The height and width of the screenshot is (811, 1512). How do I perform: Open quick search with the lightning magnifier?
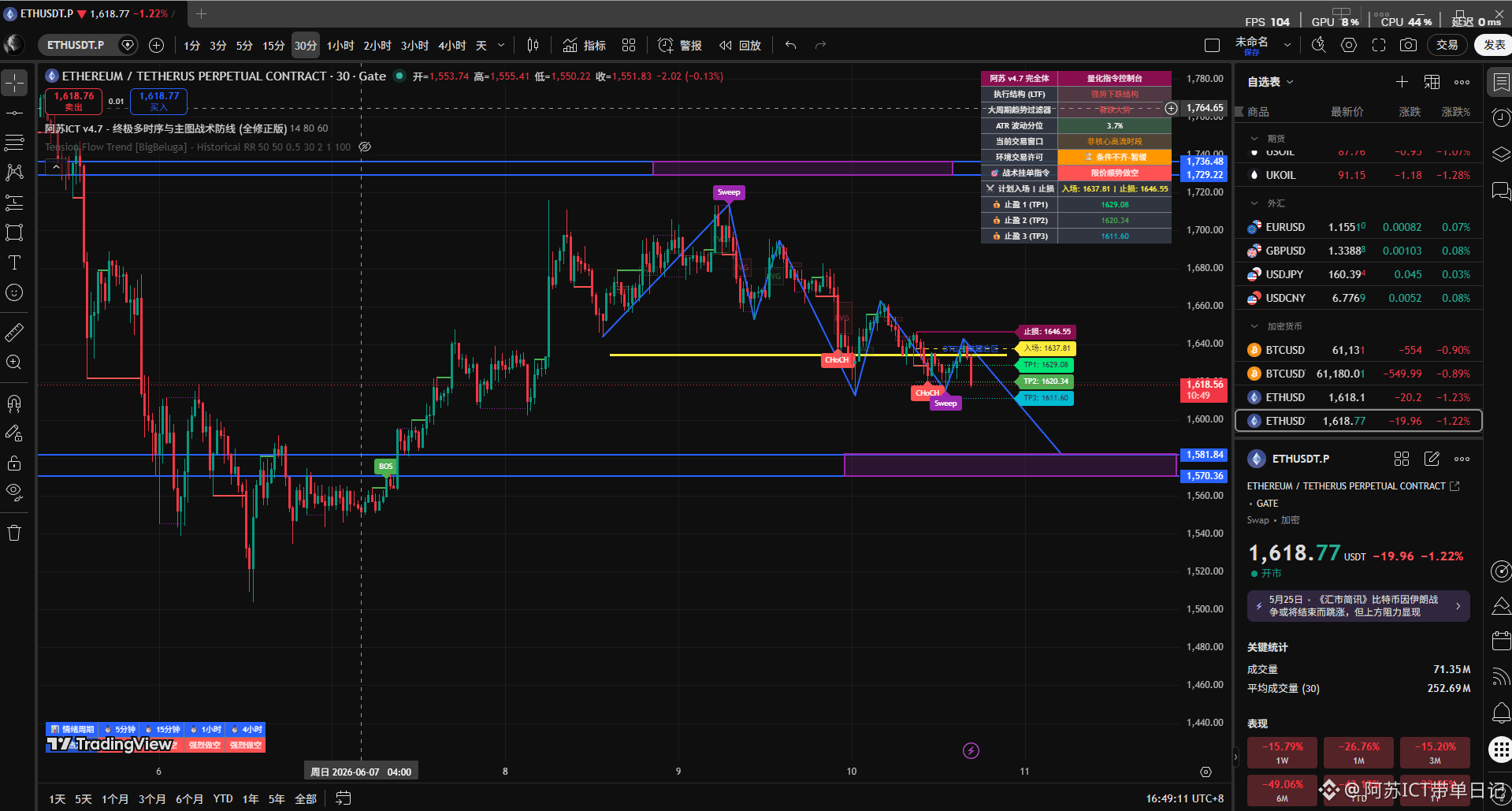coord(1319,46)
